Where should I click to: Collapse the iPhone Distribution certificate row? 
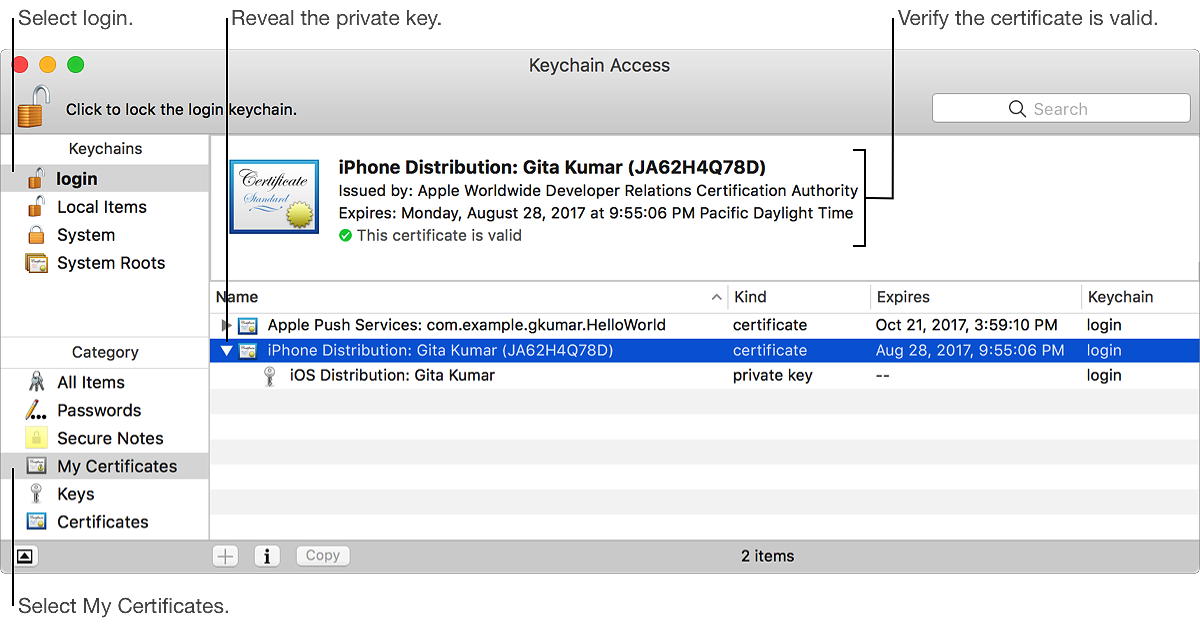point(226,351)
